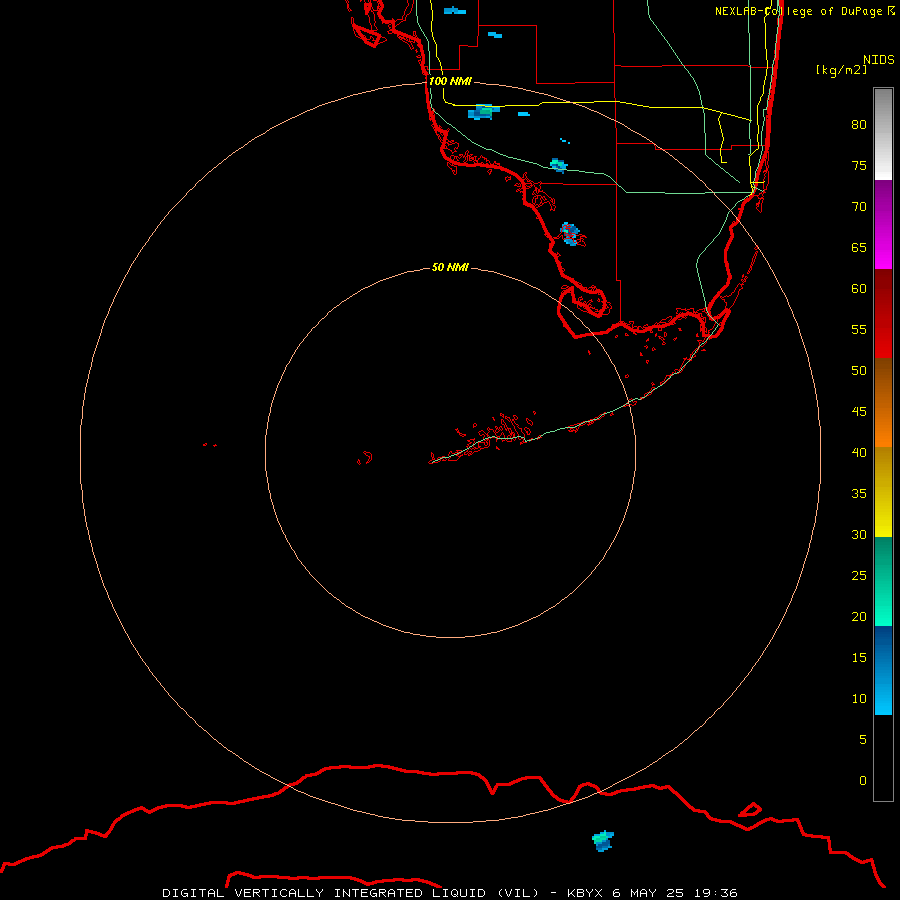
Task: Click the 65 value on the scale
Action: pyautogui.click(x=859, y=247)
